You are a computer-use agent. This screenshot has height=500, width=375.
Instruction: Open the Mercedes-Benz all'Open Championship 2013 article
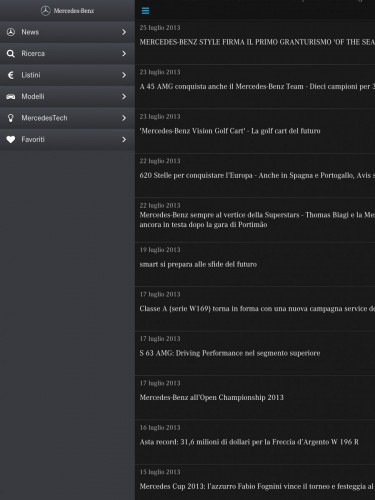[x=255, y=397]
